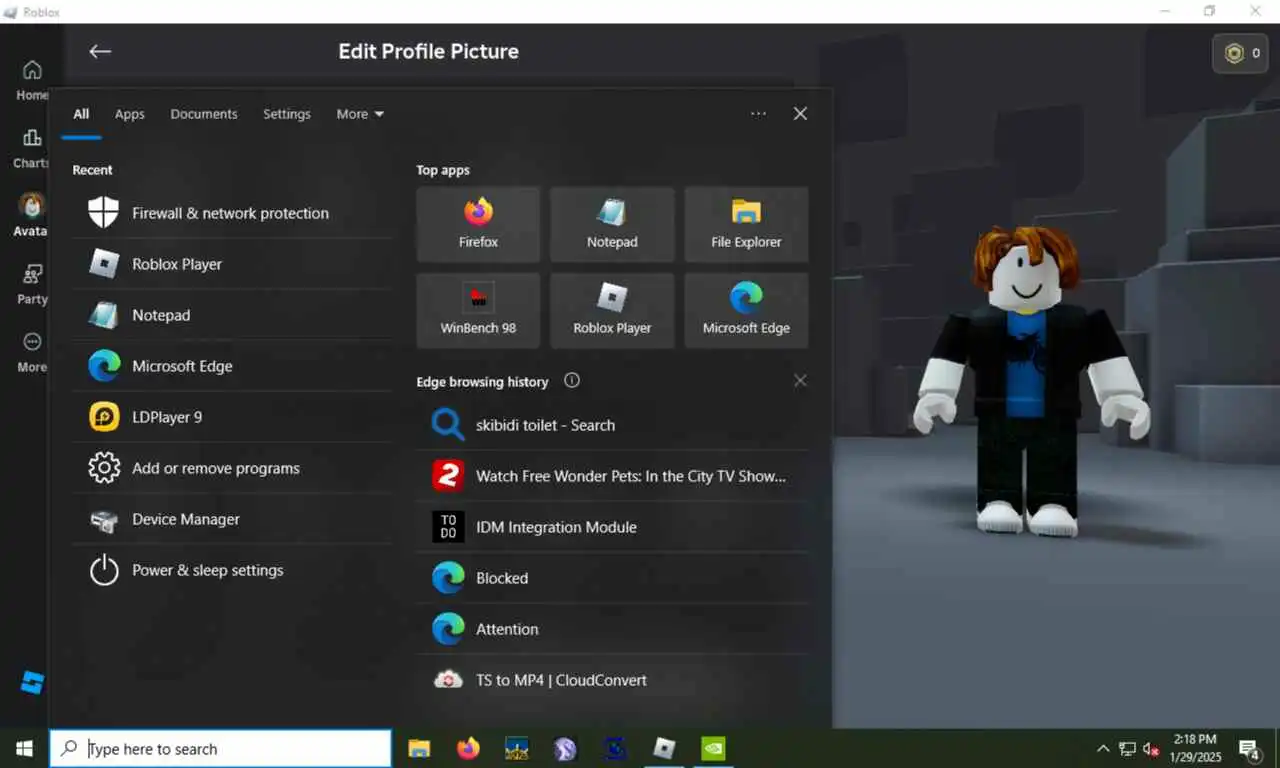The height and width of the screenshot is (768, 1280).
Task: Show hidden system tray icons
Action: 1103,748
